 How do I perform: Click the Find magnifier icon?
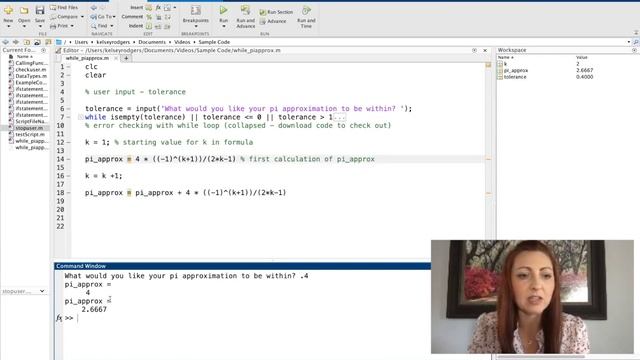click(x=93, y=26)
